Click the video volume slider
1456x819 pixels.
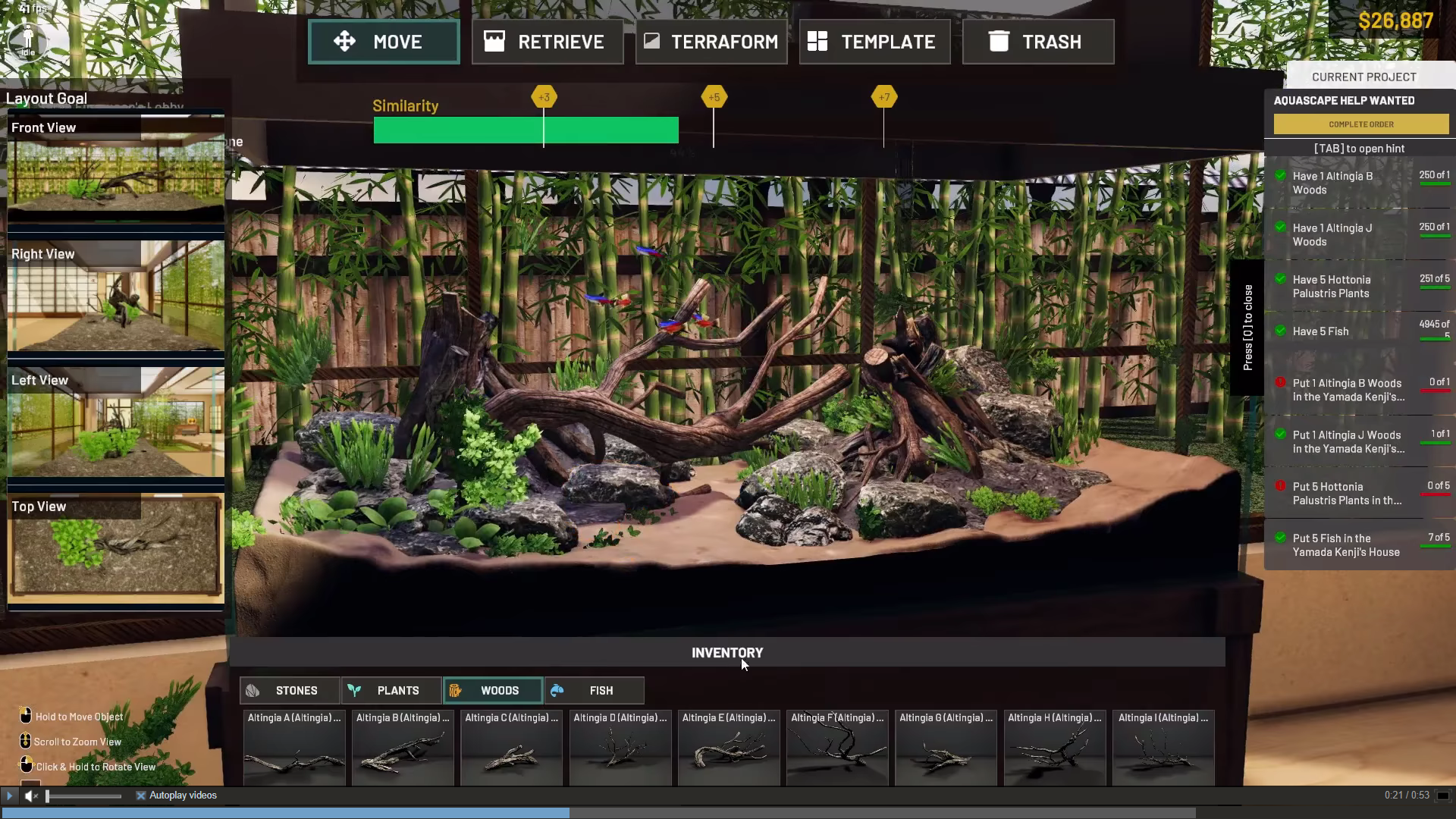[x=83, y=796]
